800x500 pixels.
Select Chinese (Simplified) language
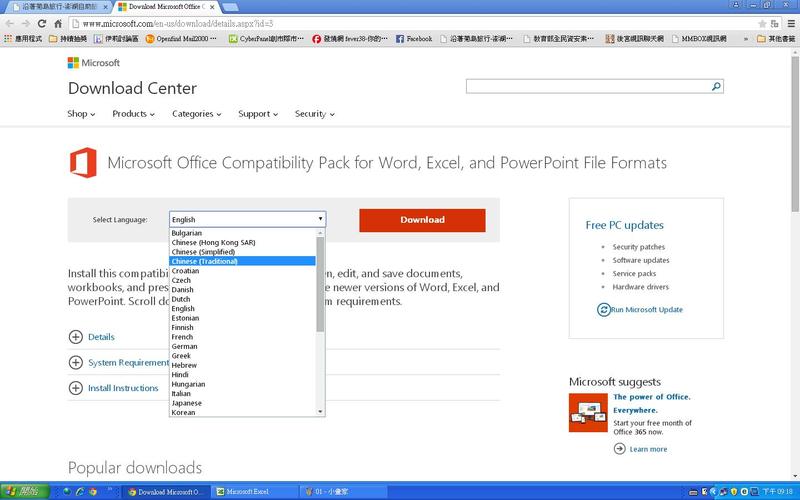click(x=242, y=252)
